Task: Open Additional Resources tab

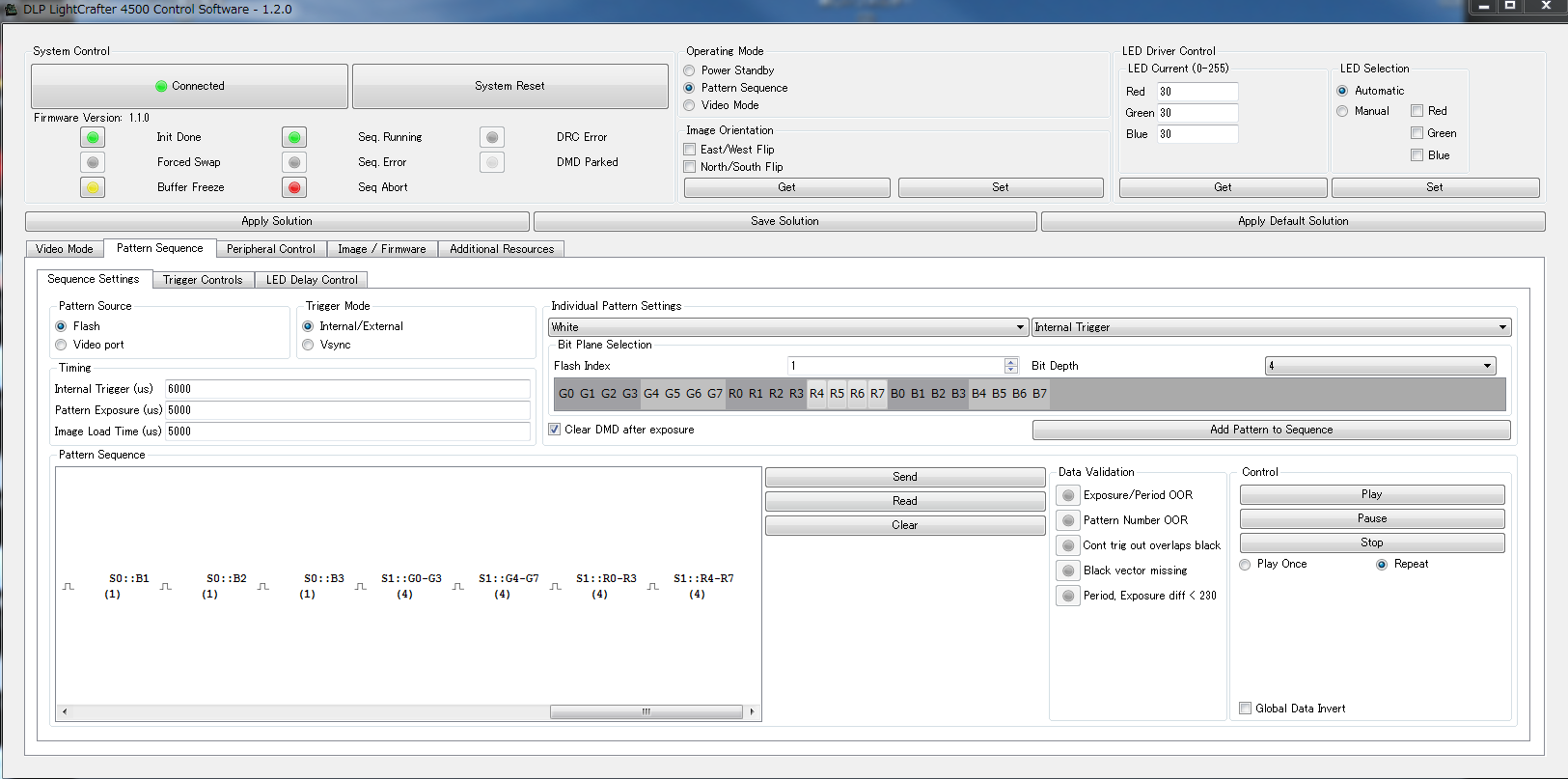Action: point(502,249)
